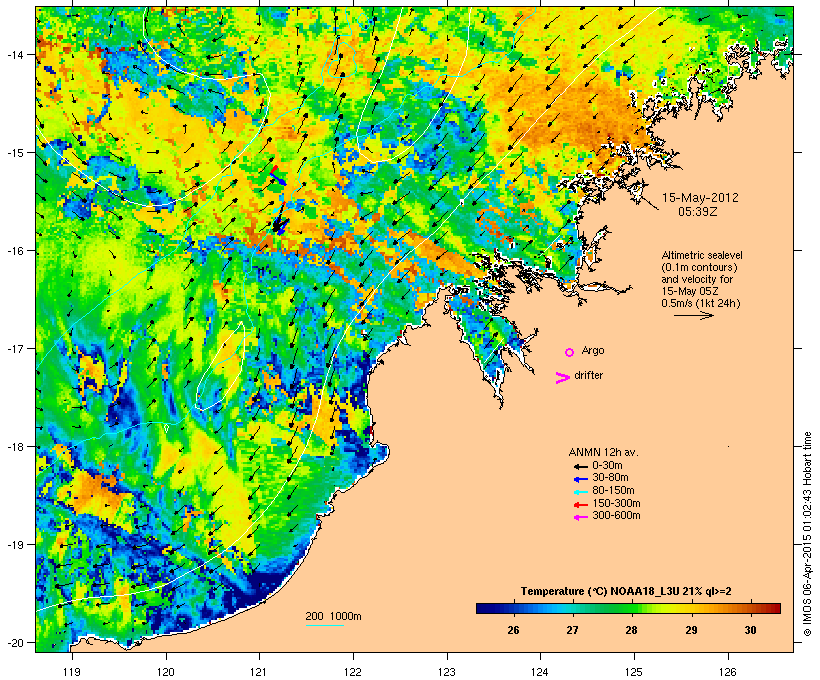Image resolution: width=820 pixels, height=680 pixels.
Task: Click the 29 colorbar tick label
Action: point(691,630)
